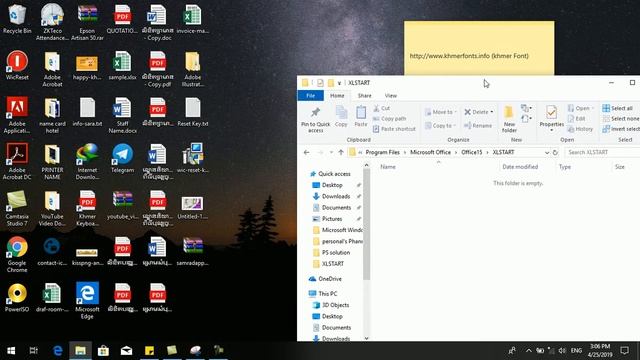Click the New folder ribbon button
640x360 pixels.
pos(509,119)
